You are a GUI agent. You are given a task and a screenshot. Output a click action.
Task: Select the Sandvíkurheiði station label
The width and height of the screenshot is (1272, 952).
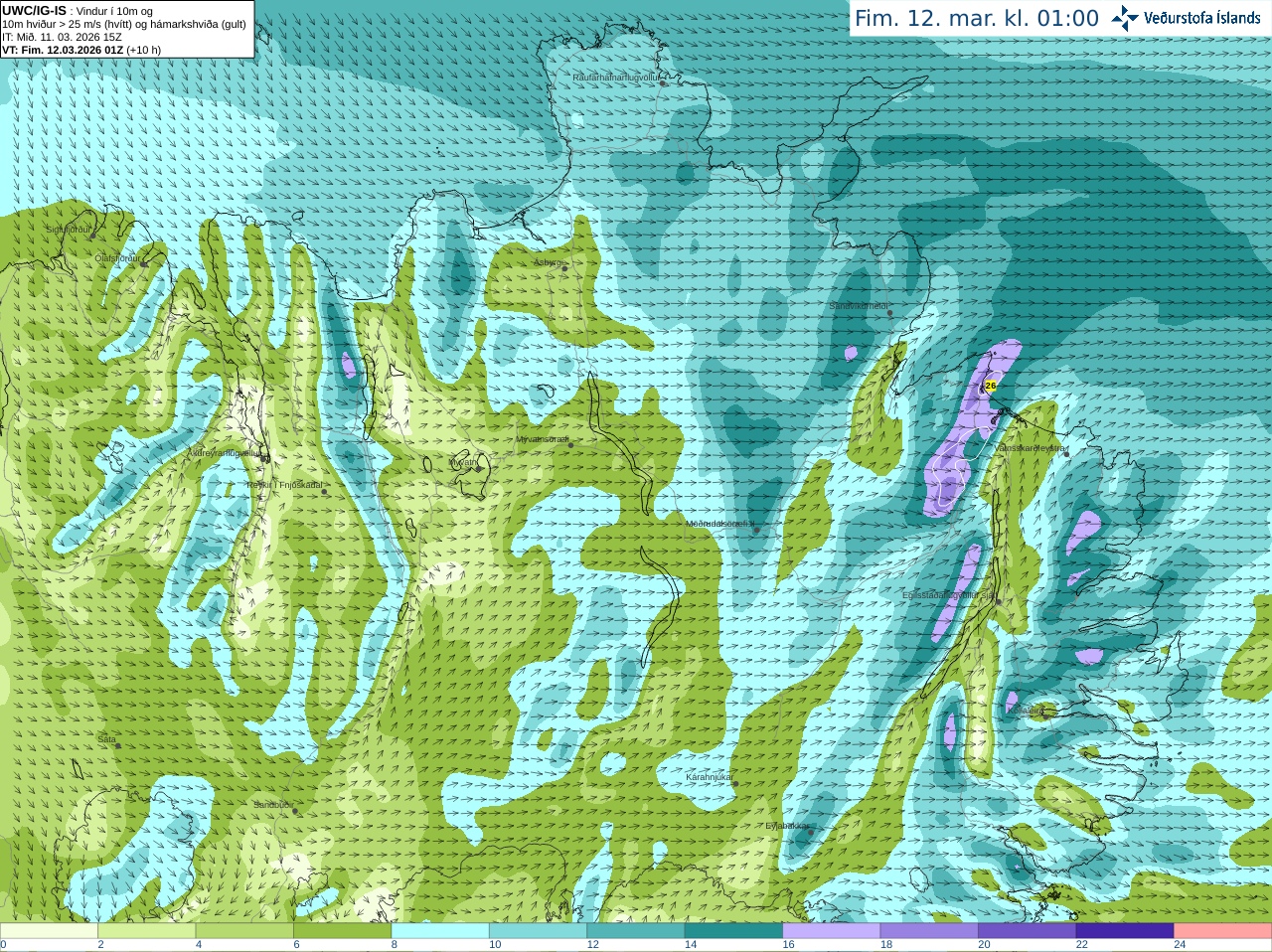tap(859, 306)
